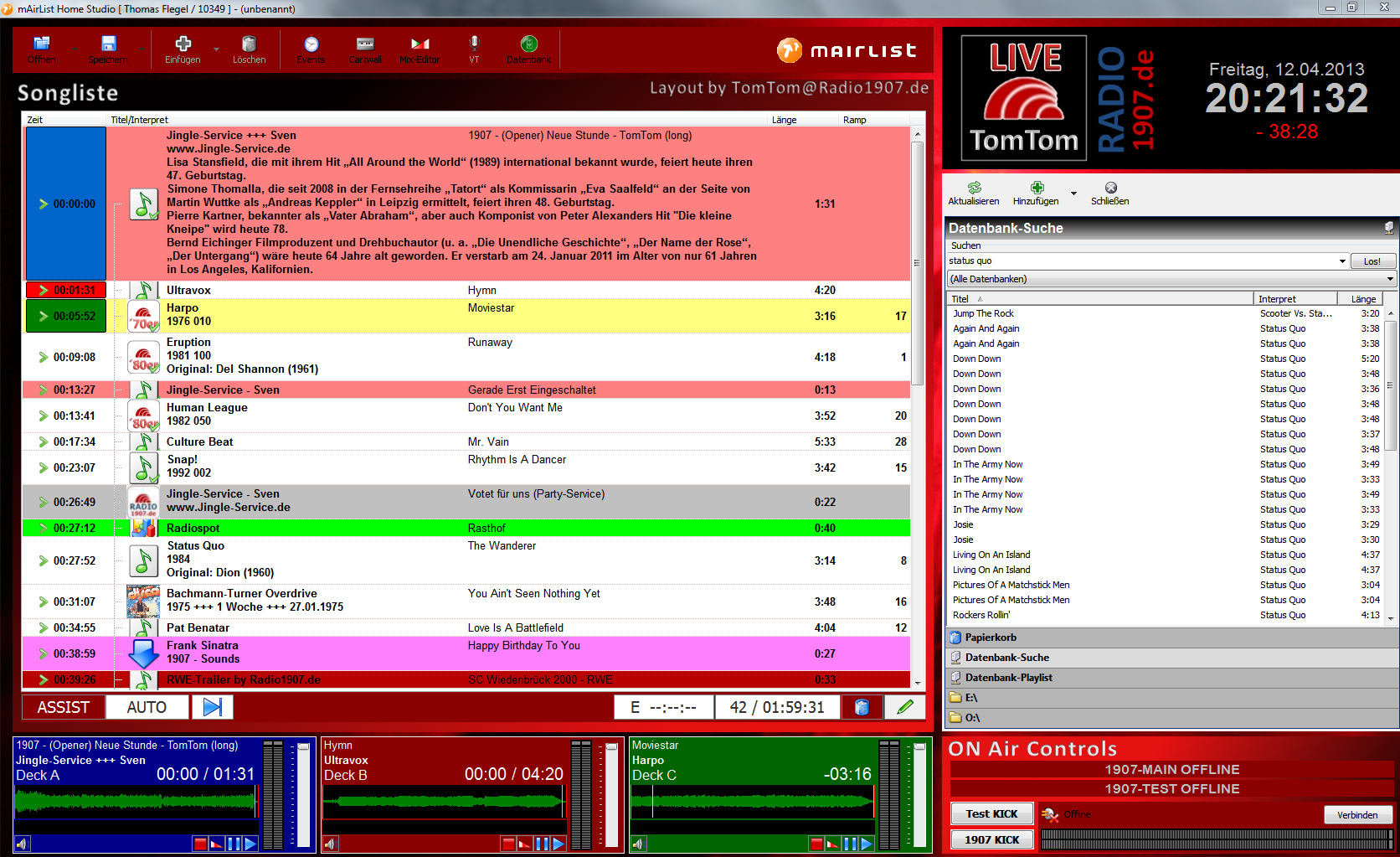Toggle the speaker PFL icon on Deck A
This screenshot has height=857, width=1400.
[23, 844]
